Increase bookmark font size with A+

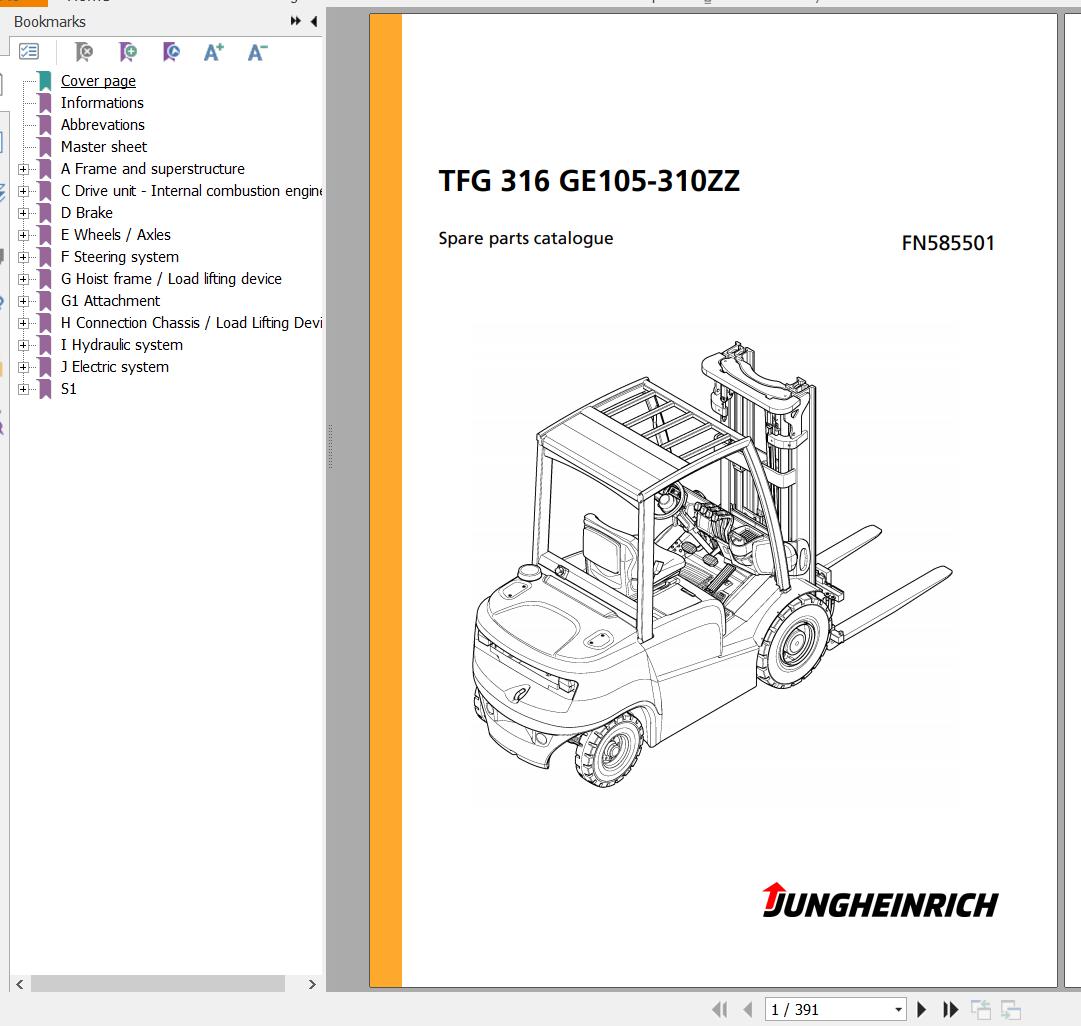pos(214,52)
